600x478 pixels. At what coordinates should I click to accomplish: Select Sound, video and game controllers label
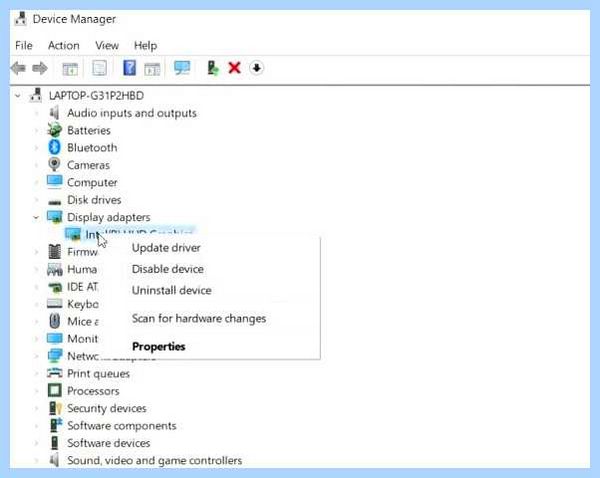tap(155, 460)
